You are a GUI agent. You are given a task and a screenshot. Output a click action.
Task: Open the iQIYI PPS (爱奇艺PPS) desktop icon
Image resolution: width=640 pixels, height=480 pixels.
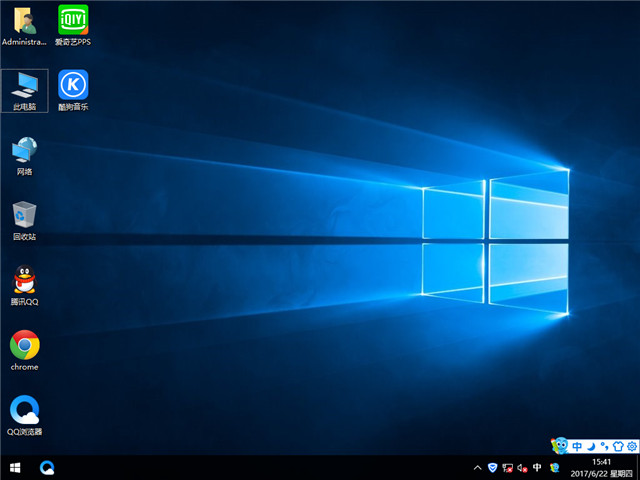73,26
